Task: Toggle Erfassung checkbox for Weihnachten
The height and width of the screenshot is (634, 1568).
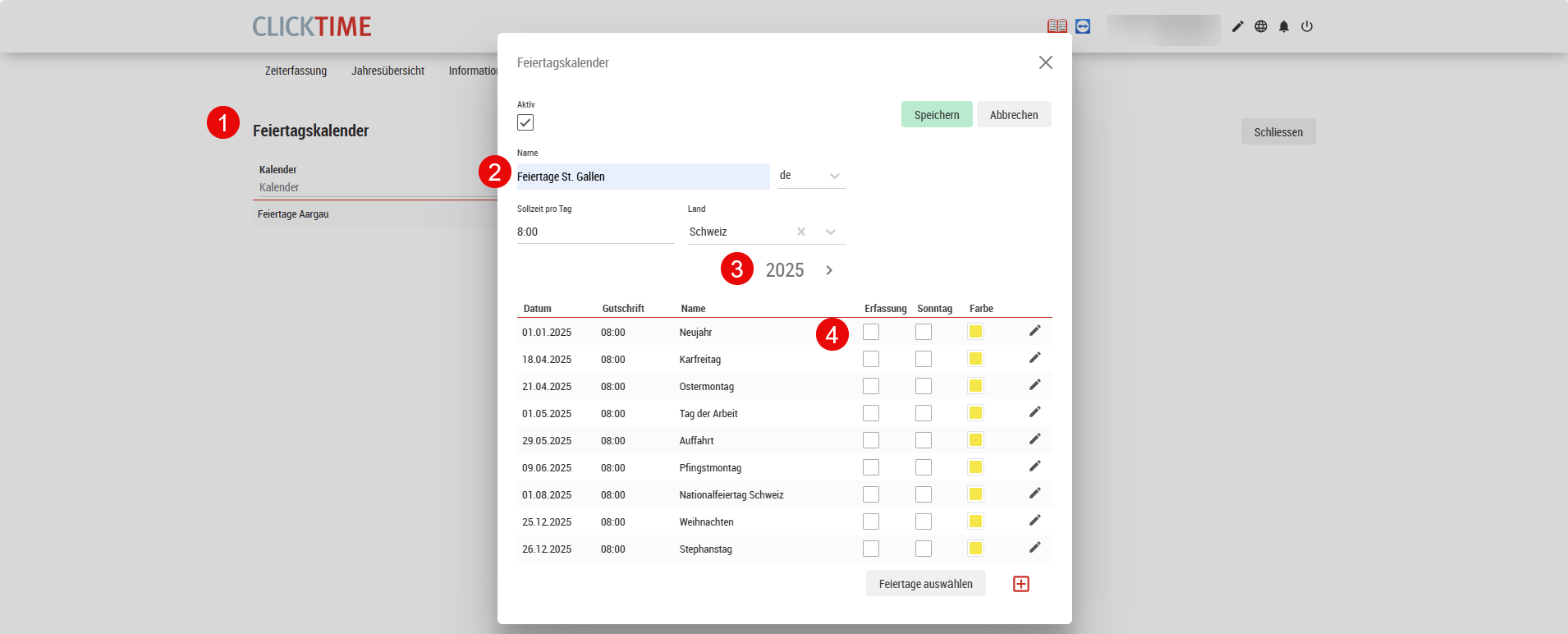Action: [871, 521]
